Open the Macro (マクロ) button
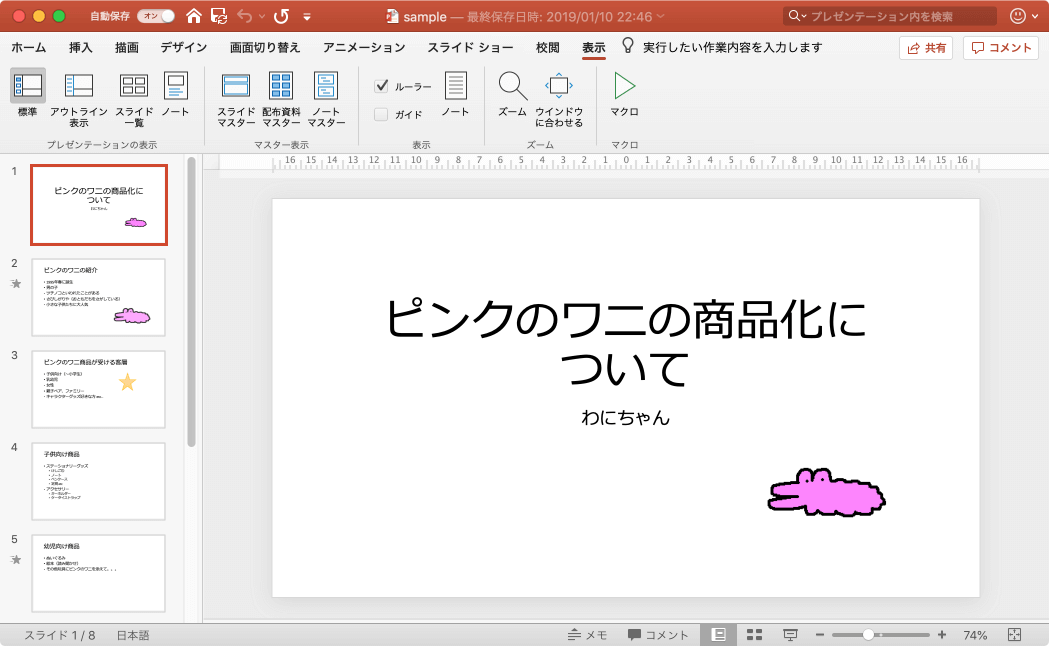Image resolution: width=1049 pixels, height=646 pixels. 624,96
